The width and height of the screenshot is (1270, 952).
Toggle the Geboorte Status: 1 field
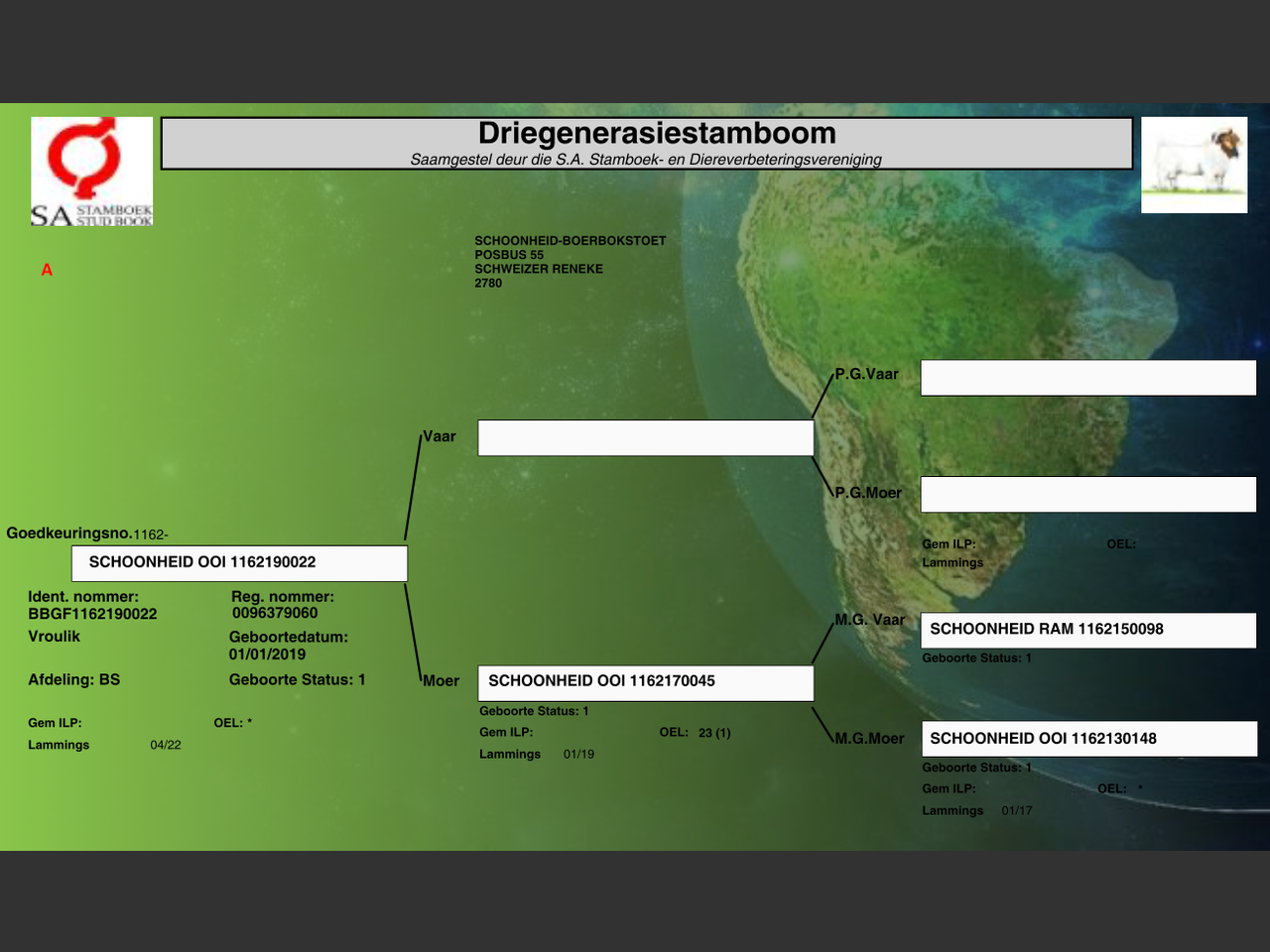(297, 679)
